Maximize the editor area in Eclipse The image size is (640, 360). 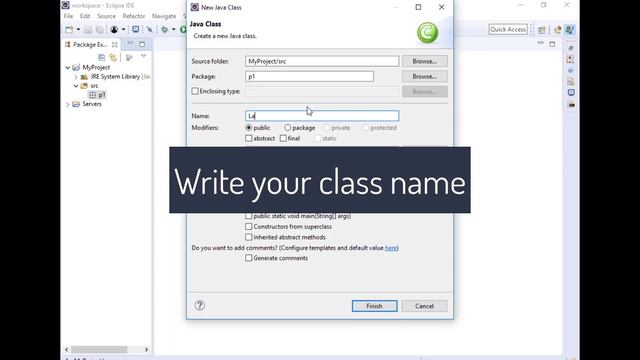552,44
